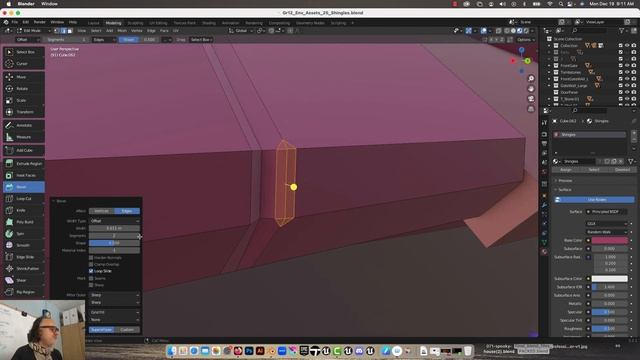Image resolution: width=640 pixels, height=360 pixels.
Task: Select the Edge Slide tool
Action: click(x=24, y=257)
